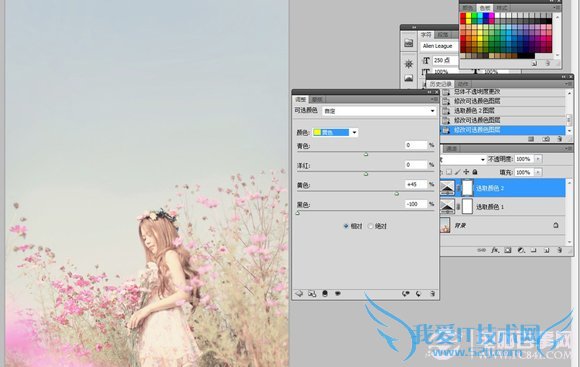The width and height of the screenshot is (580, 367).
Task: Open fill 100% slider arrow
Action: point(538,172)
